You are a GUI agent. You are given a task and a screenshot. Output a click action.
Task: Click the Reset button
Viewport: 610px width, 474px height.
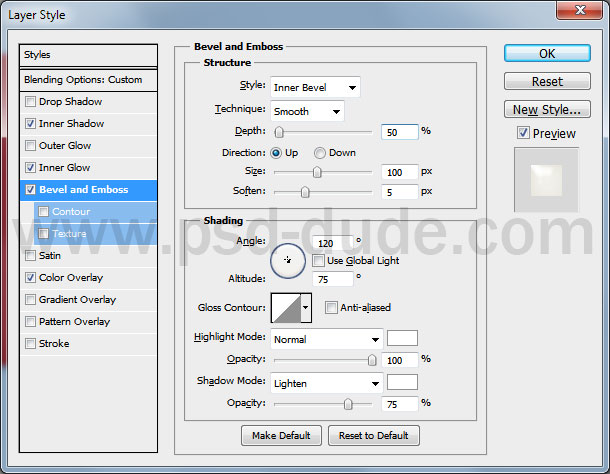tap(547, 81)
